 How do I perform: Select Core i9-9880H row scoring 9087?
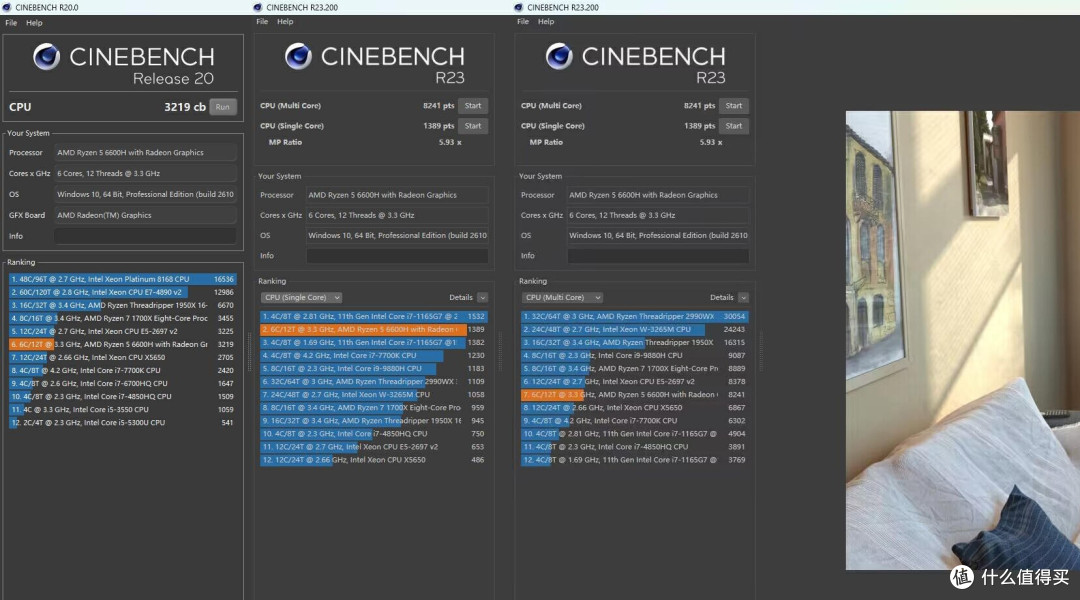point(635,355)
